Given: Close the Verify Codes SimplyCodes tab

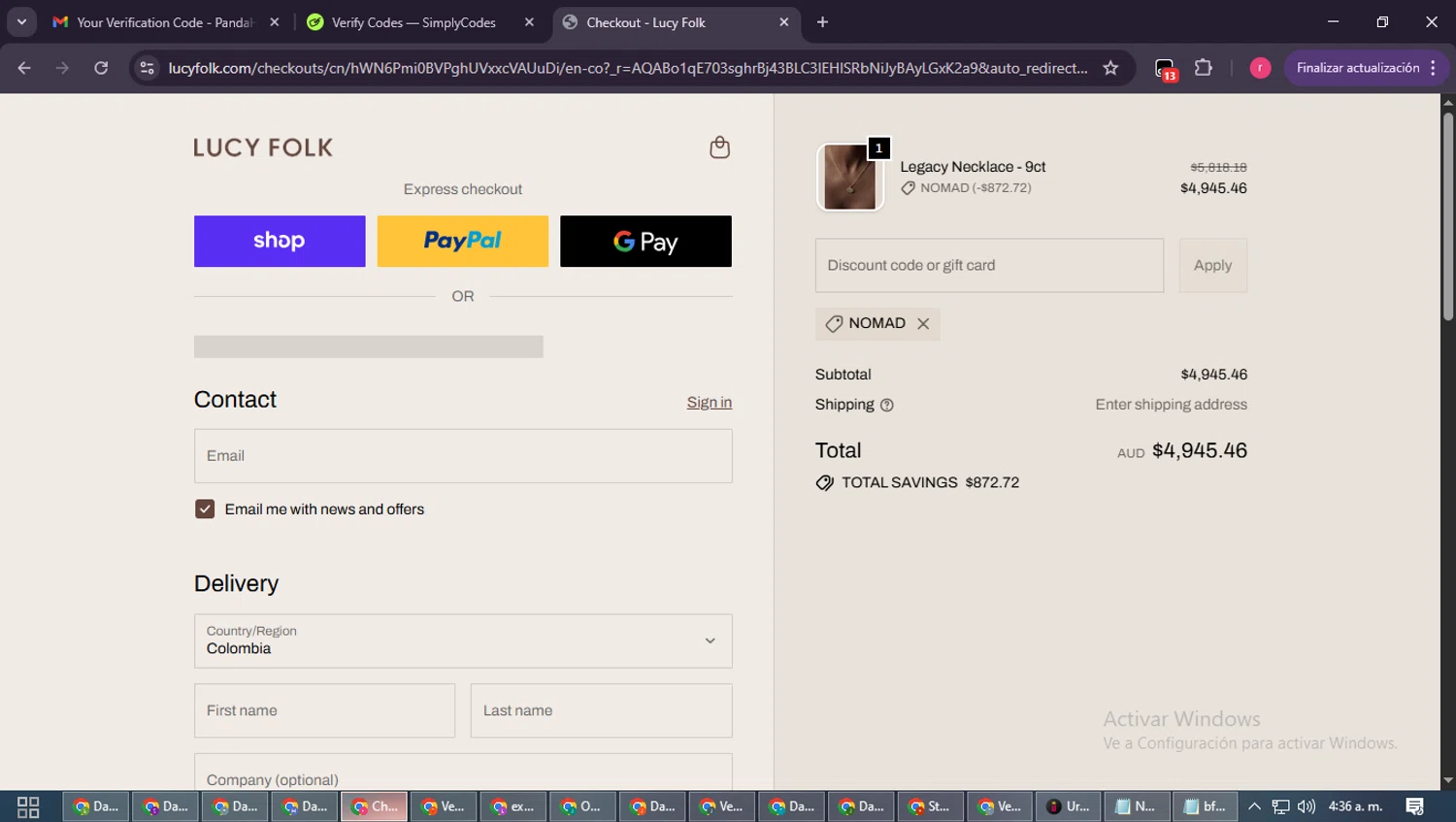Looking at the screenshot, I should click(x=529, y=22).
